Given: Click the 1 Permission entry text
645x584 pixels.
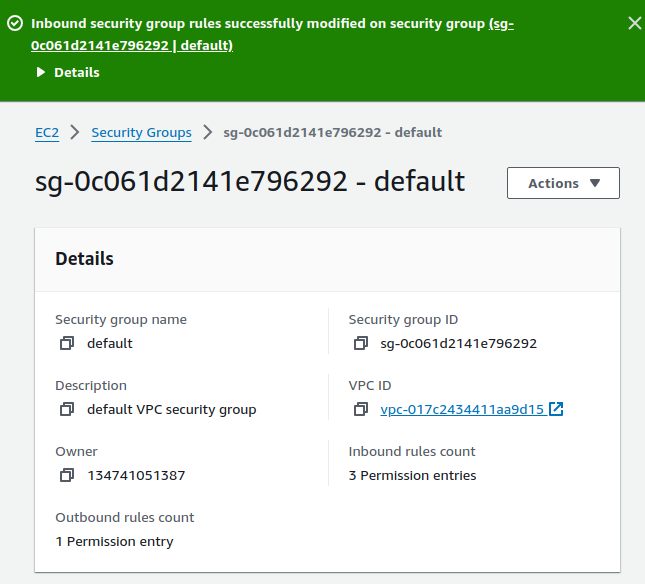Looking at the screenshot, I should pos(114,541).
